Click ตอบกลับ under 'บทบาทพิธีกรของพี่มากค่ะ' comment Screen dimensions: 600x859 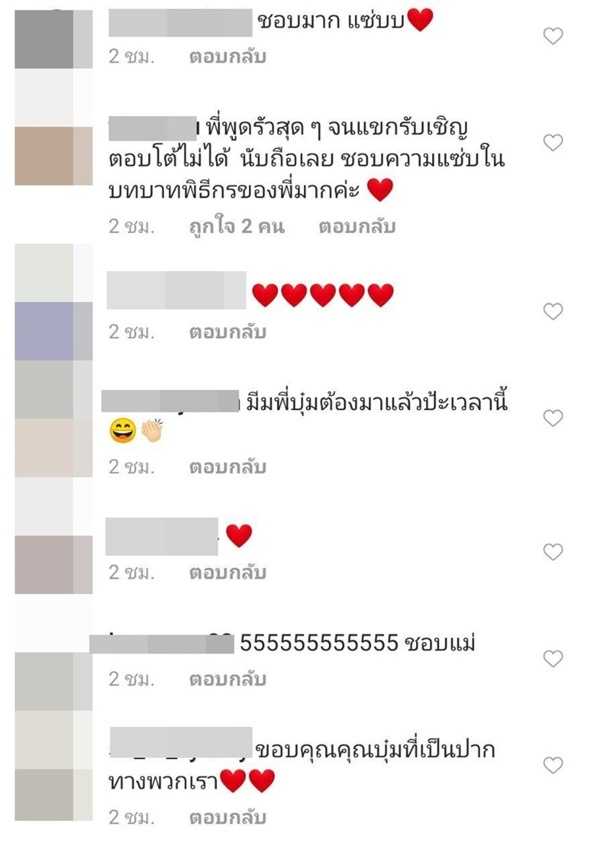(x=357, y=226)
